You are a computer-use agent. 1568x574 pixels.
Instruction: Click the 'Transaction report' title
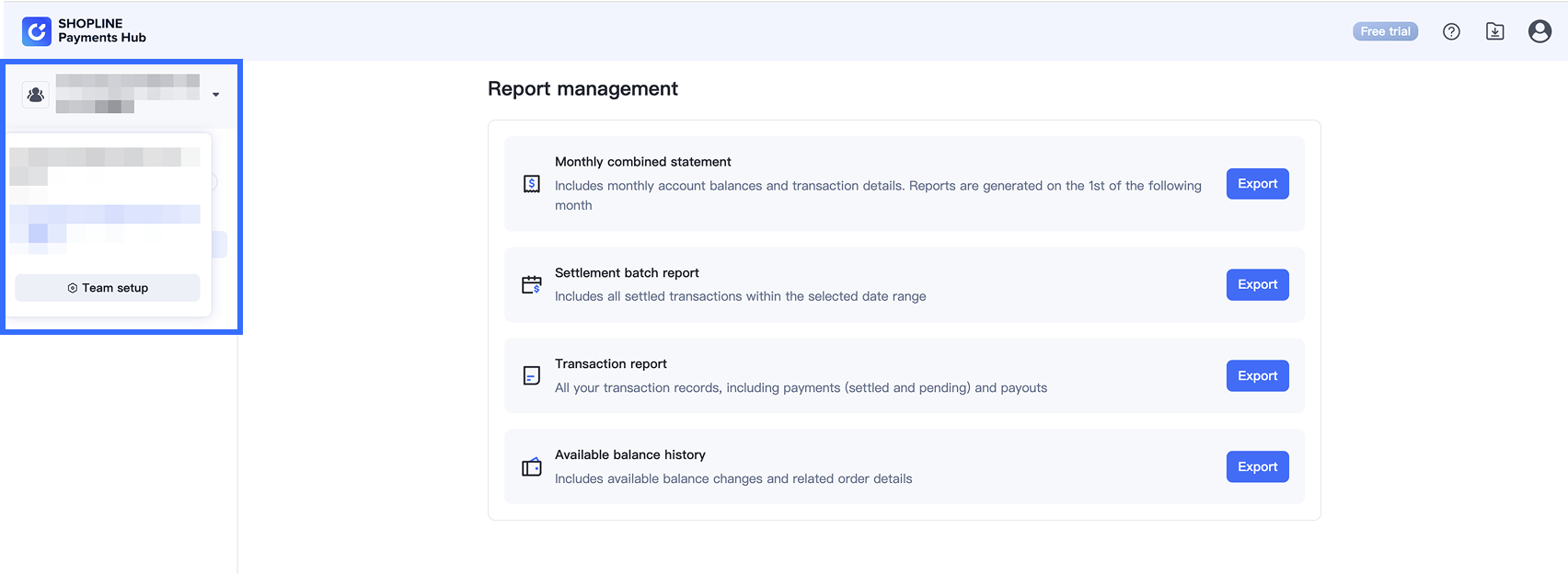tap(611, 364)
